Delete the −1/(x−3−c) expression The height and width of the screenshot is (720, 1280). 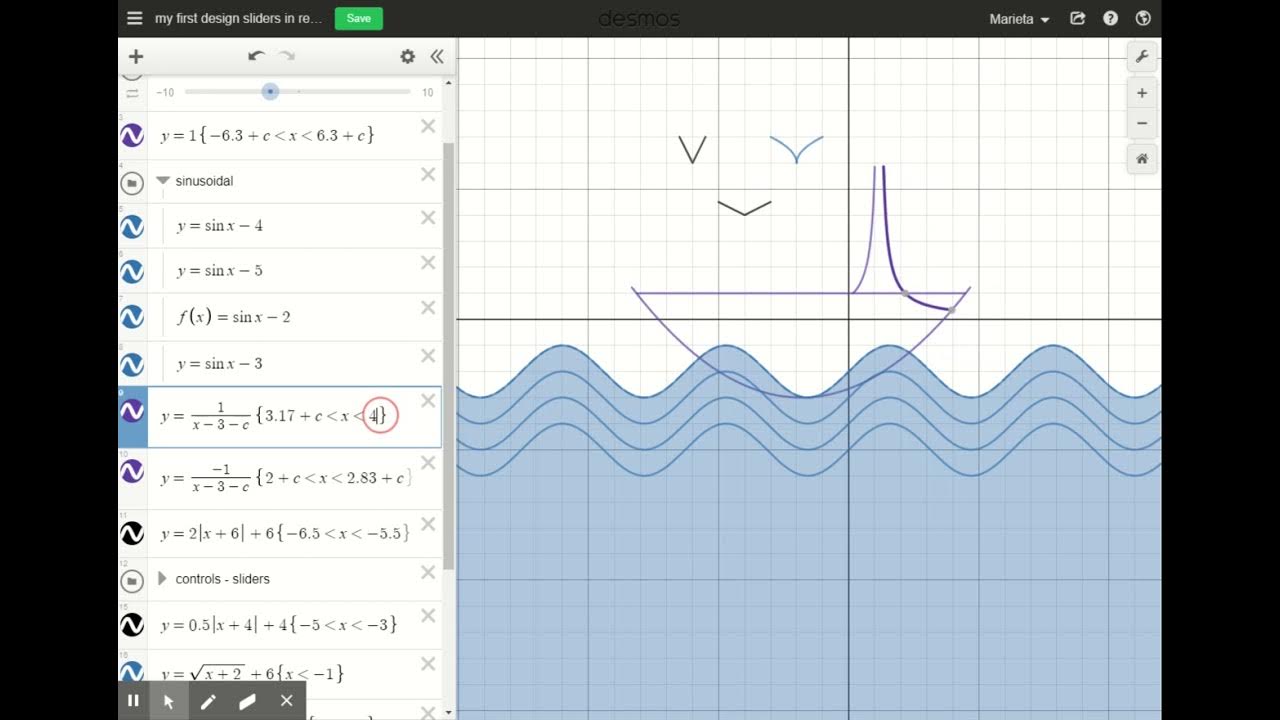pyautogui.click(x=428, y=462)
